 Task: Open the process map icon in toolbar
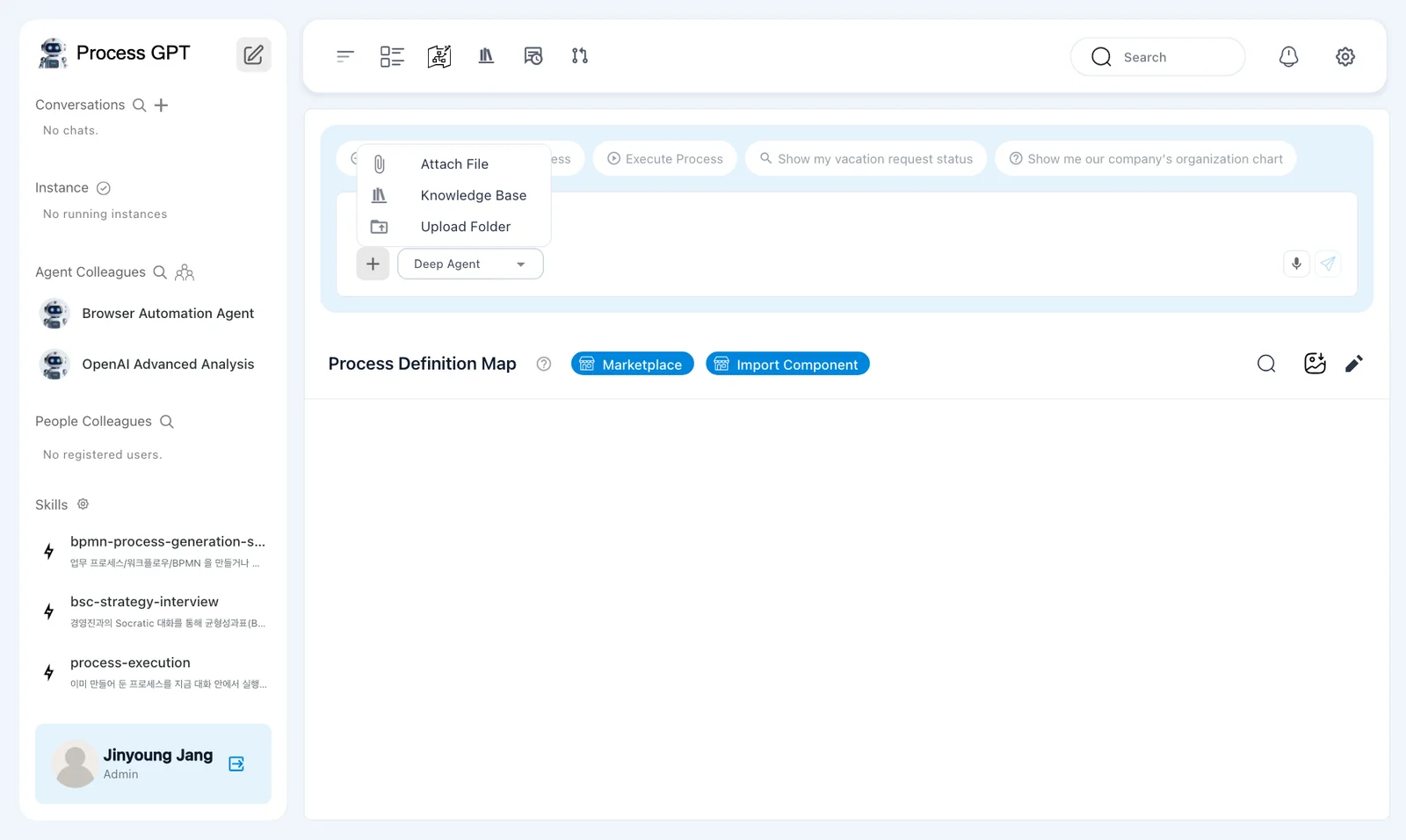(439, 56)
